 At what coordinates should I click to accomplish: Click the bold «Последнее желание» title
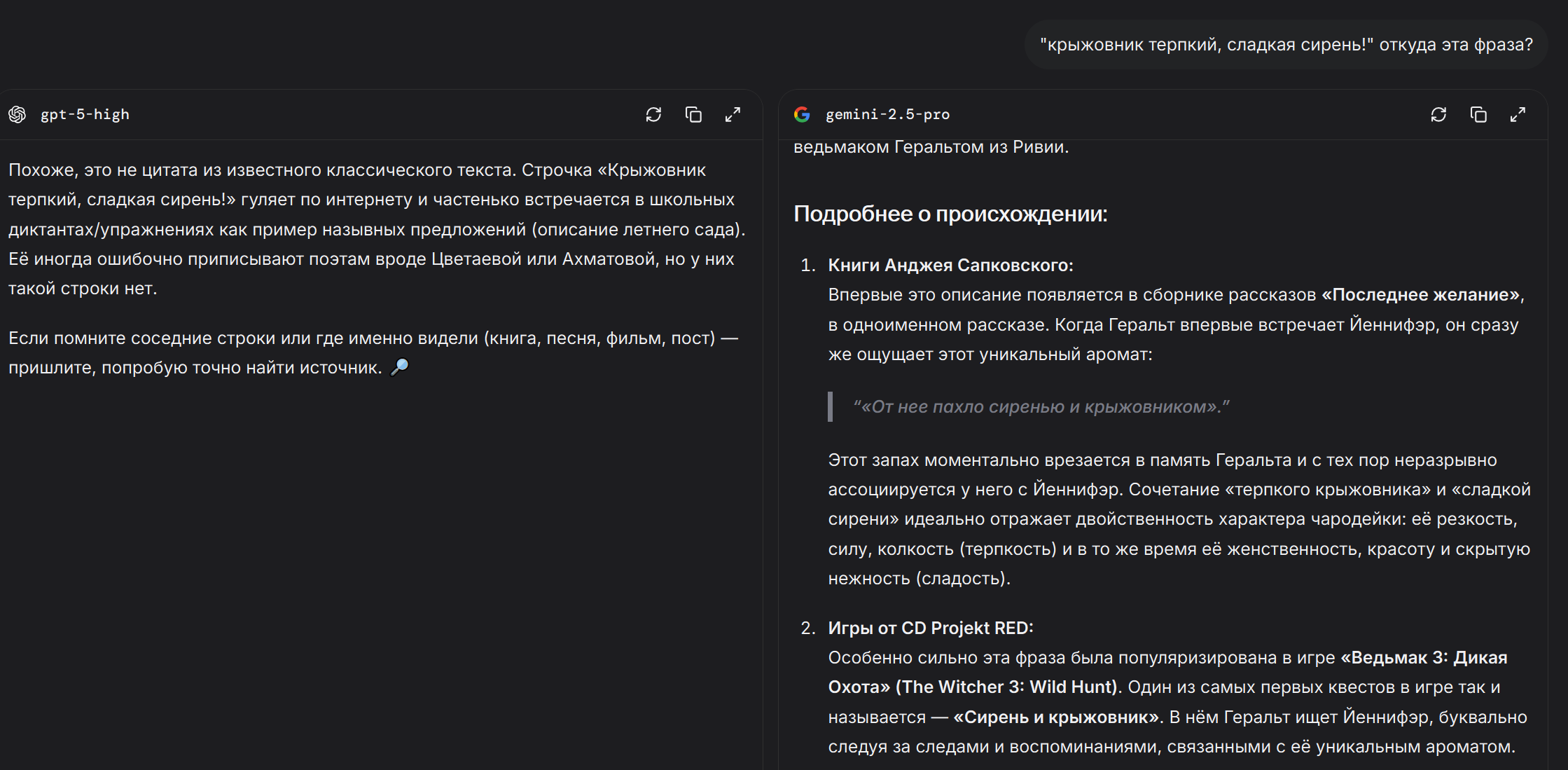pyautogui.click(x=1422, y=295)
